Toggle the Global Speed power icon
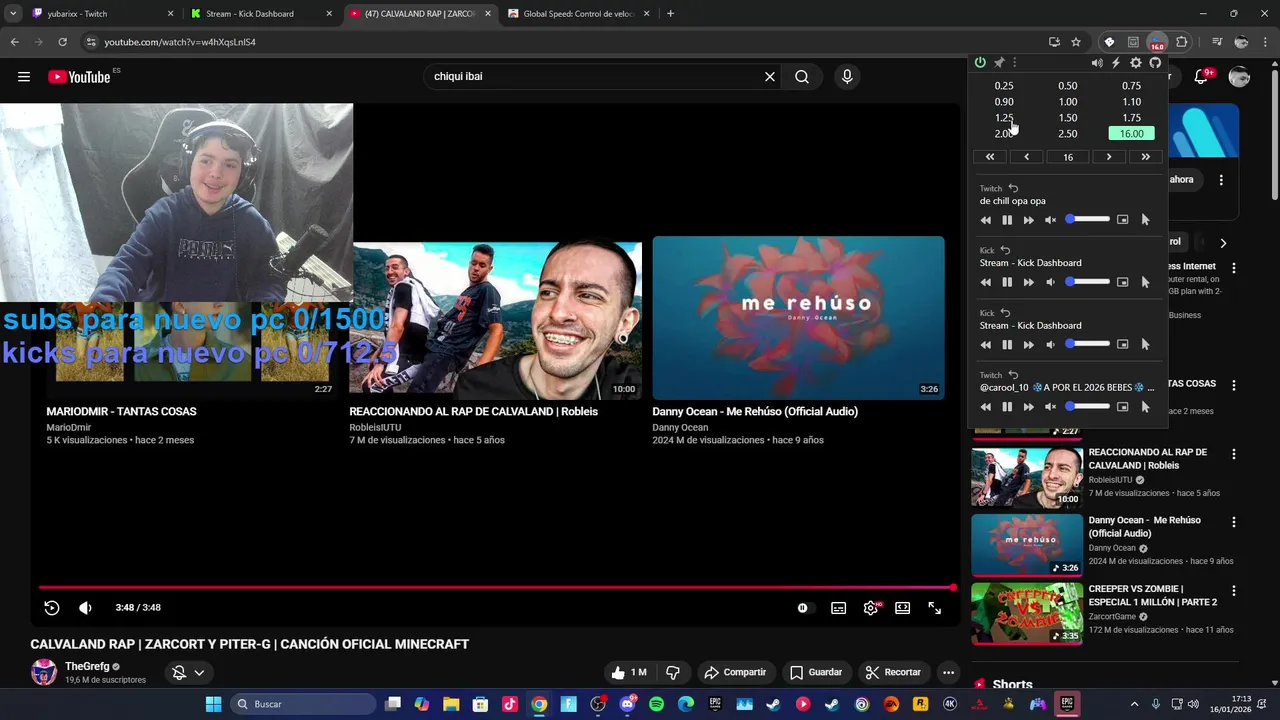The height and width of the screenshot is (720, 1280). point(980,63)
